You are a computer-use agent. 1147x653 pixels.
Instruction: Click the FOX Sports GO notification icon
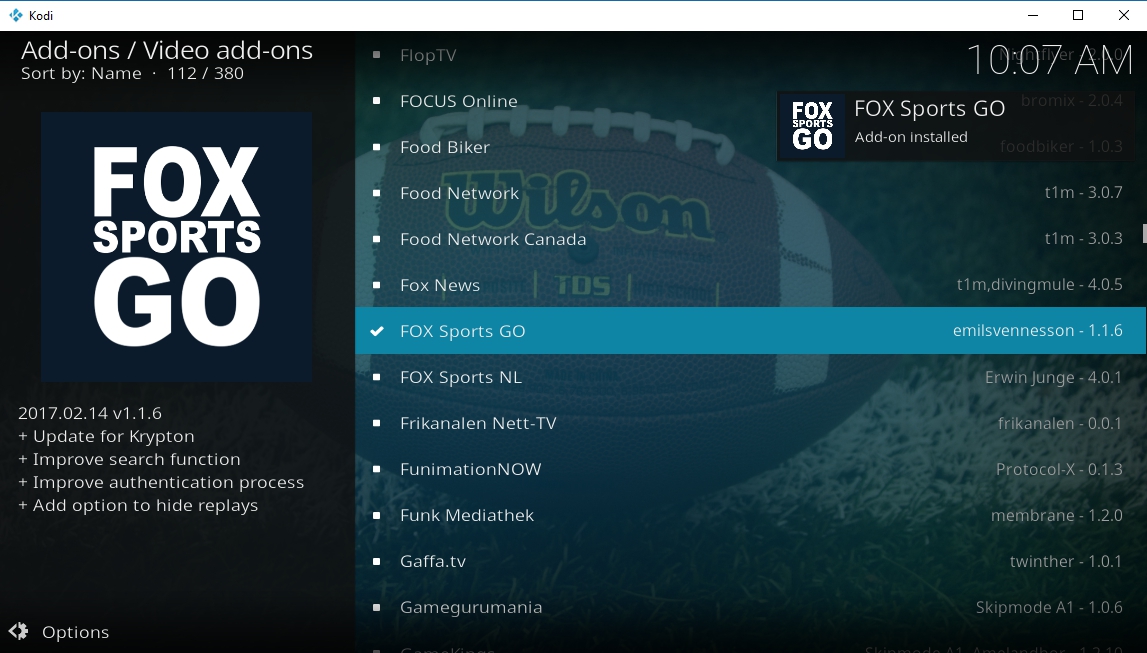click(x=812, y=126)
